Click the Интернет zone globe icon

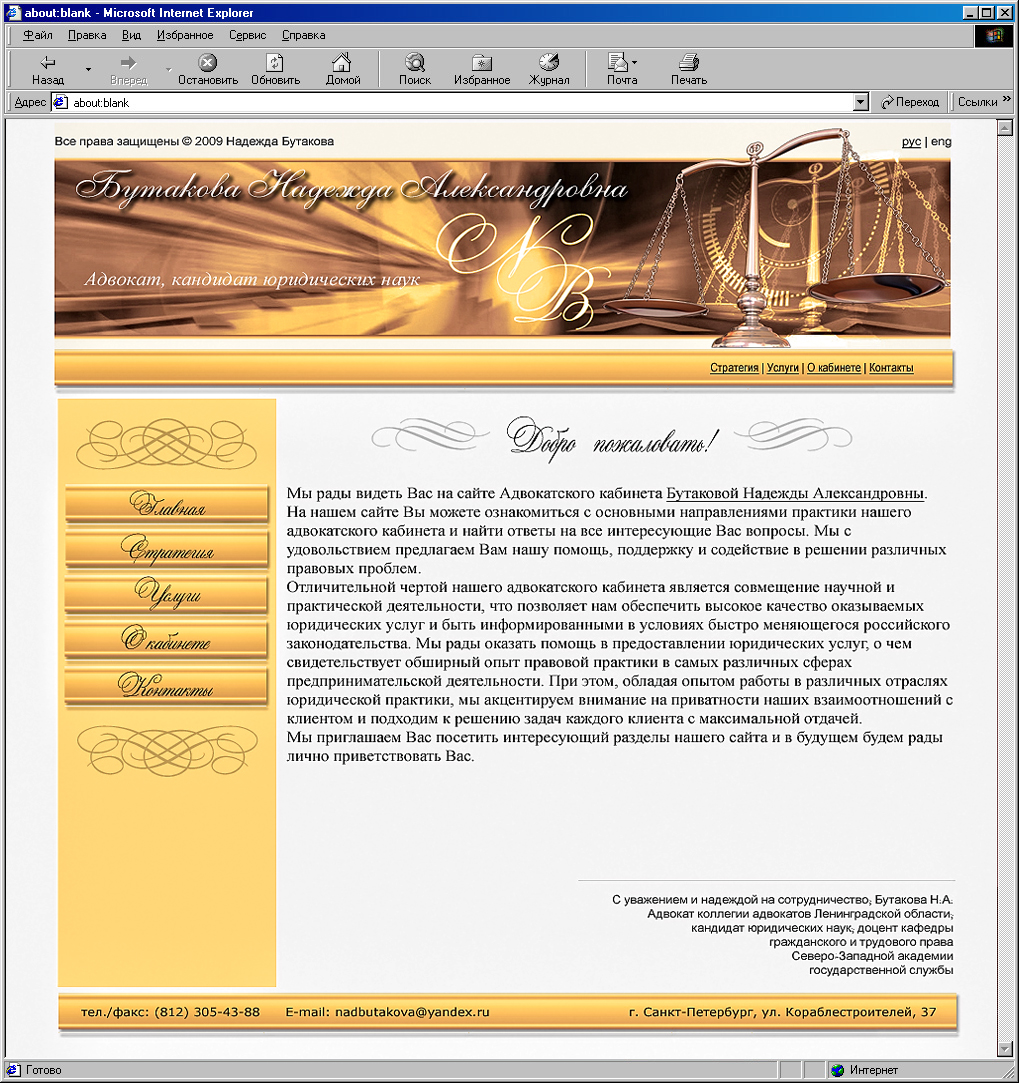coord(838,1070)
